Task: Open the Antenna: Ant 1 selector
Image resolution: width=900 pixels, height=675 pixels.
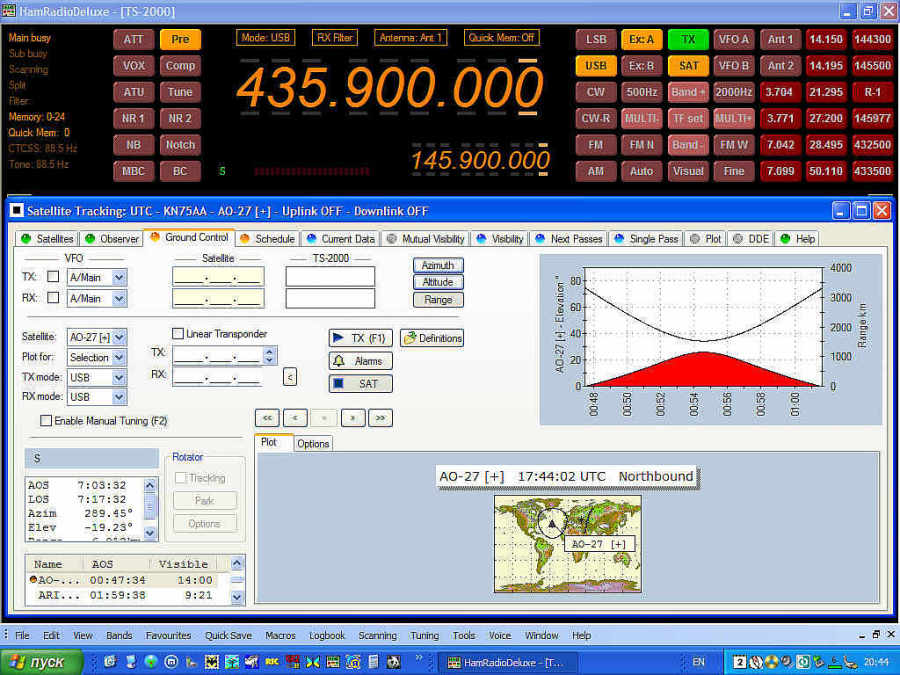Action: coord(410,38)
